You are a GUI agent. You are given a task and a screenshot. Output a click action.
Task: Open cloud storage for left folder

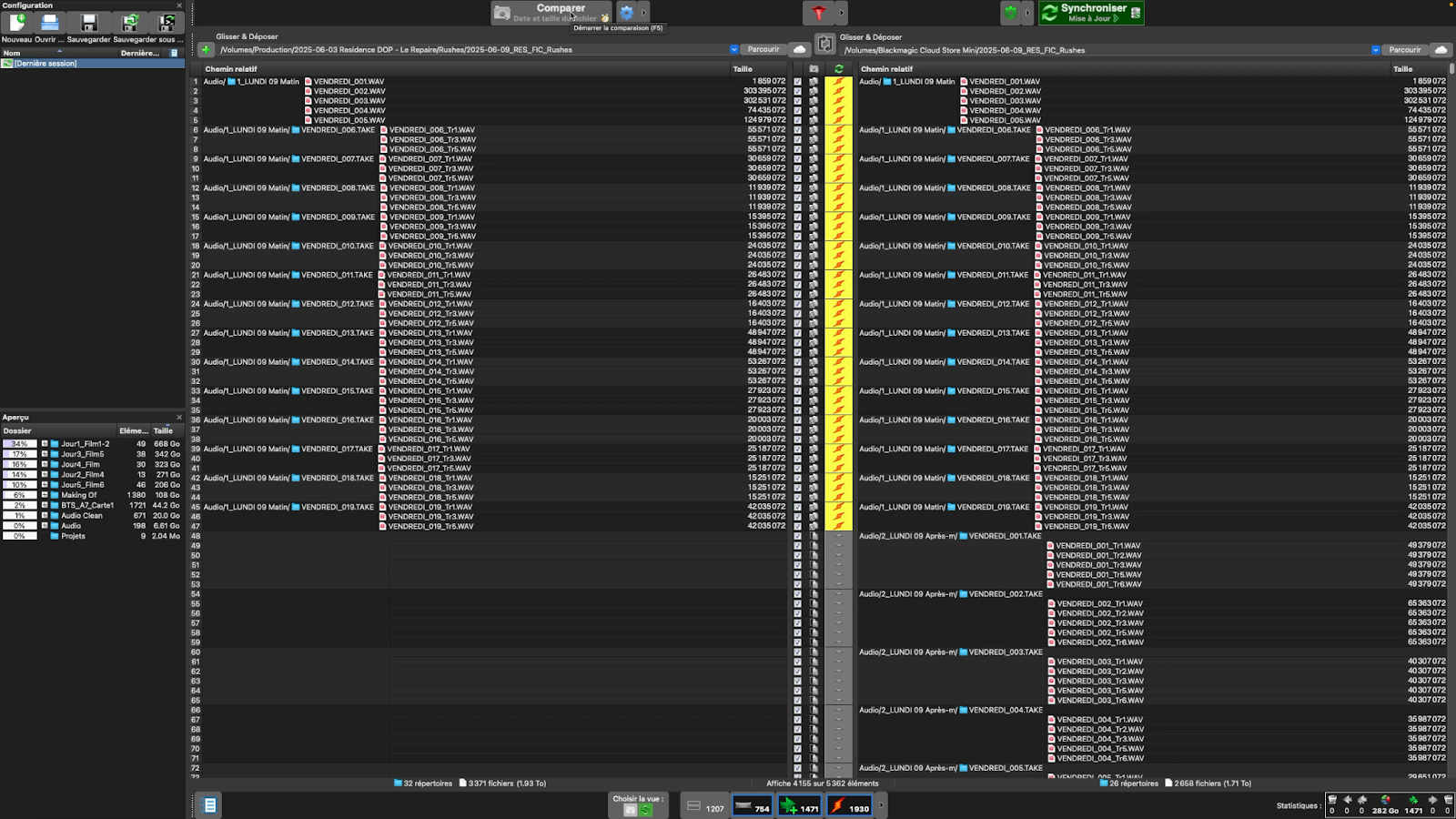pos(800,49)
